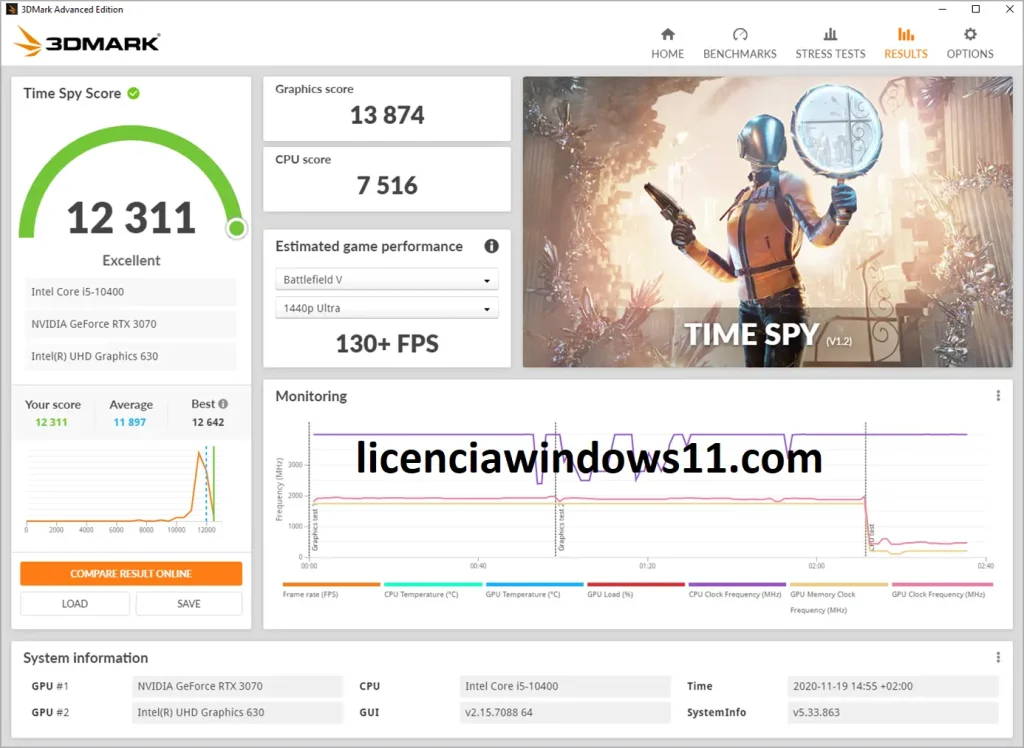Open the STRESS TESTS tab
1024x748 pixels.
830,43
